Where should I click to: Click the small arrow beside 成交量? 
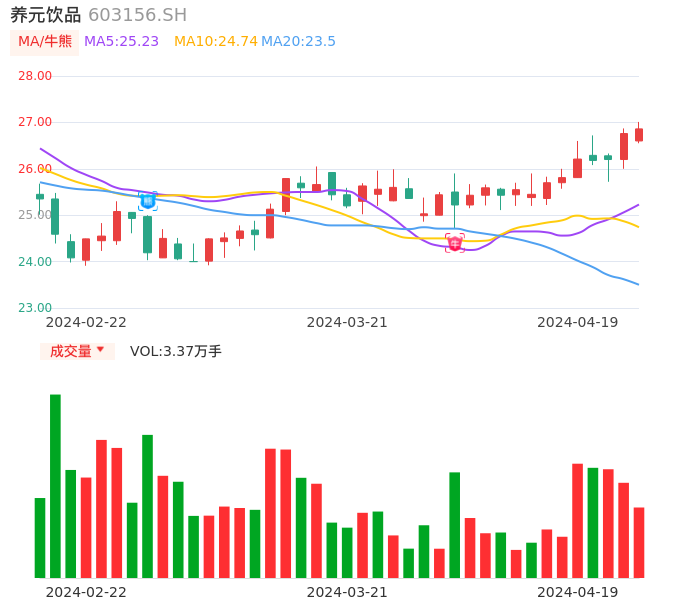tap(100, 350)
